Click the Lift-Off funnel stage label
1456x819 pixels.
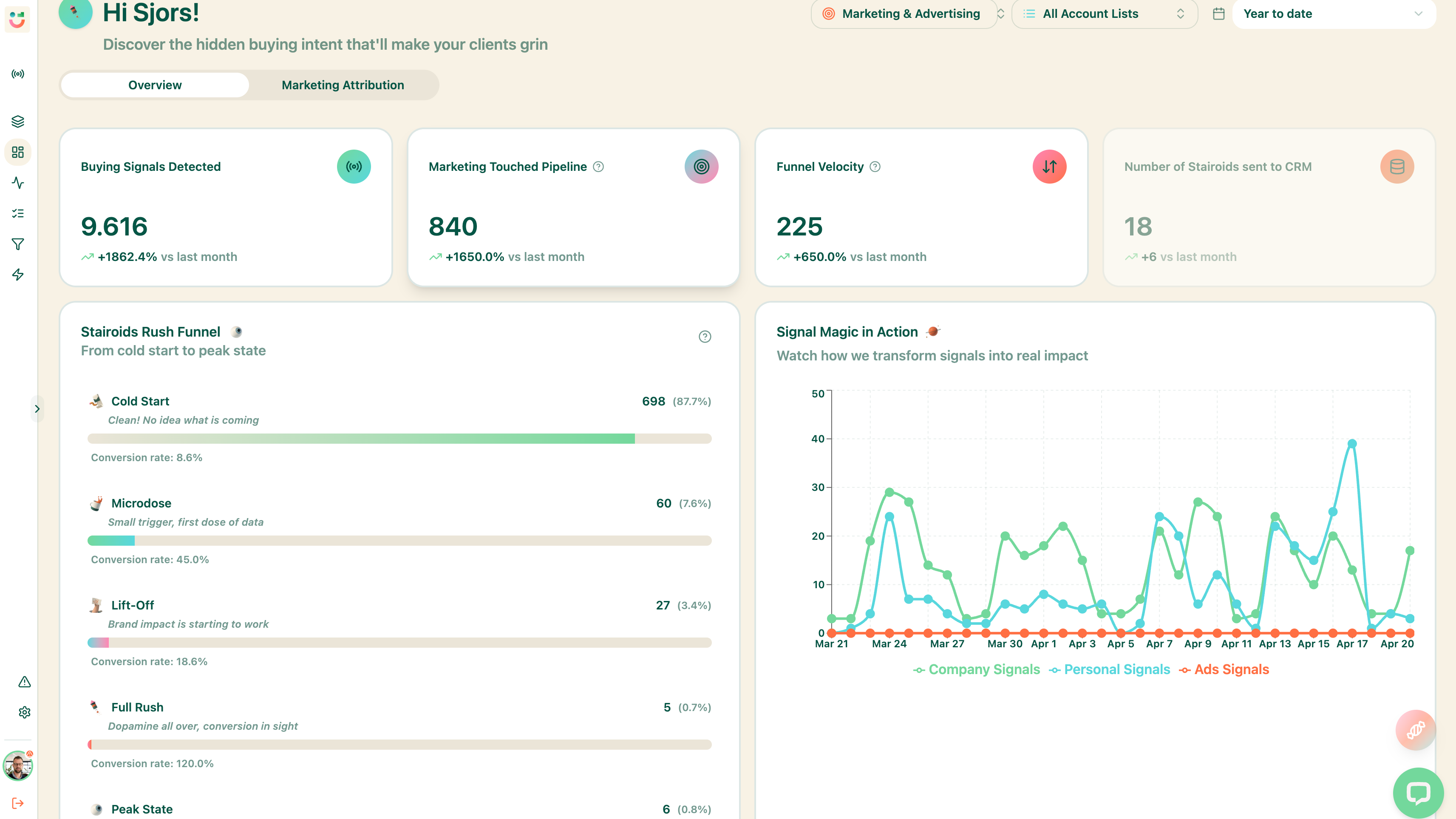point(132,605)
